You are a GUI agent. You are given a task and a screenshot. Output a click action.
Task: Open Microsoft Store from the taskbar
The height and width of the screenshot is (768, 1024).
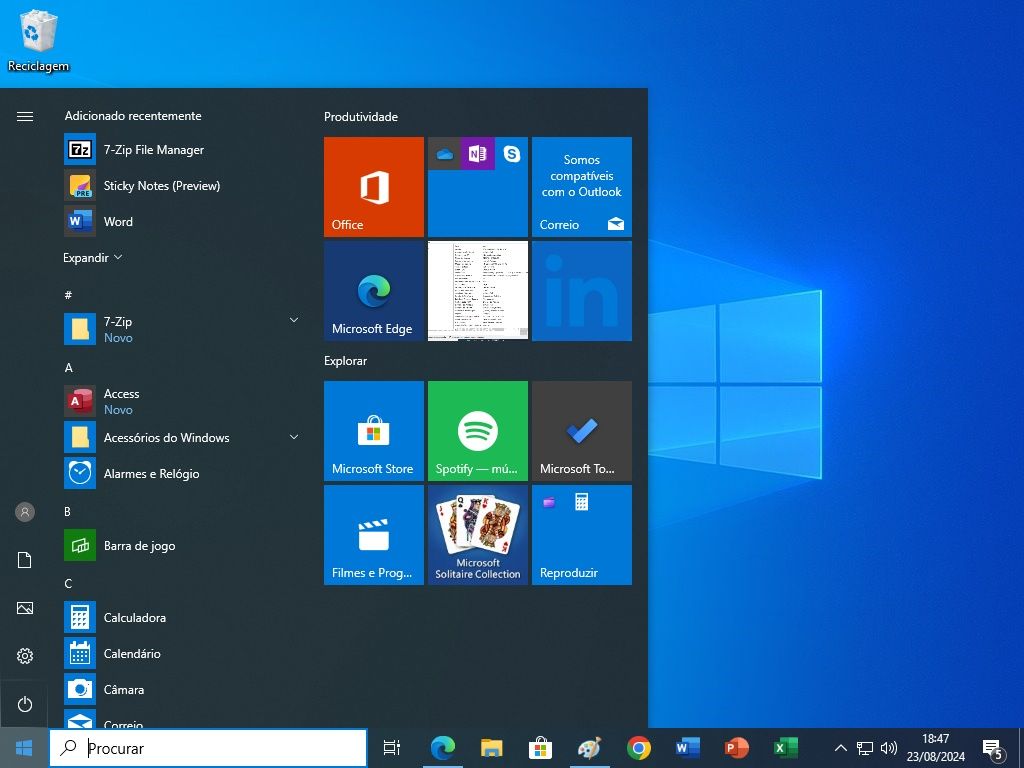click(540, 748)
